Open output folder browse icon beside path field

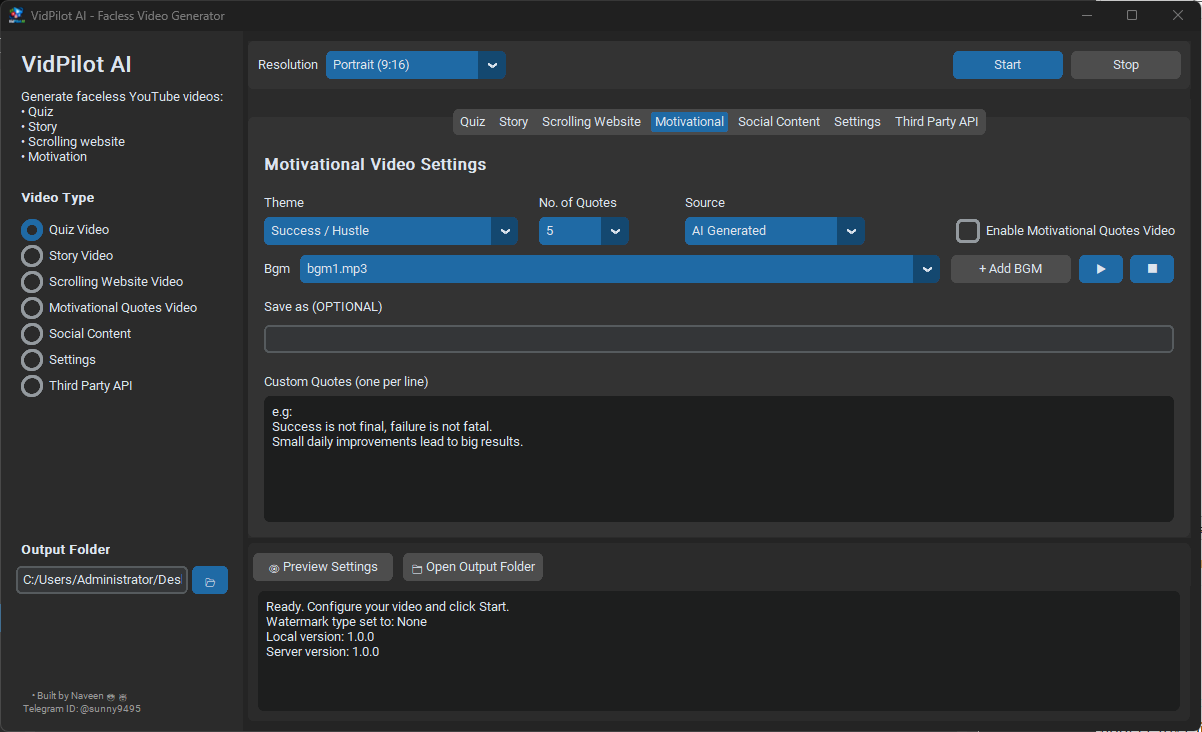[x=209, y=580]
